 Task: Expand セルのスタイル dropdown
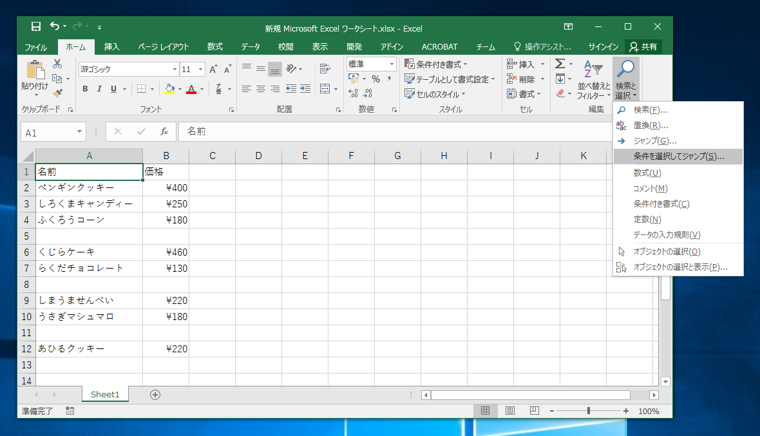pos(434,94)
